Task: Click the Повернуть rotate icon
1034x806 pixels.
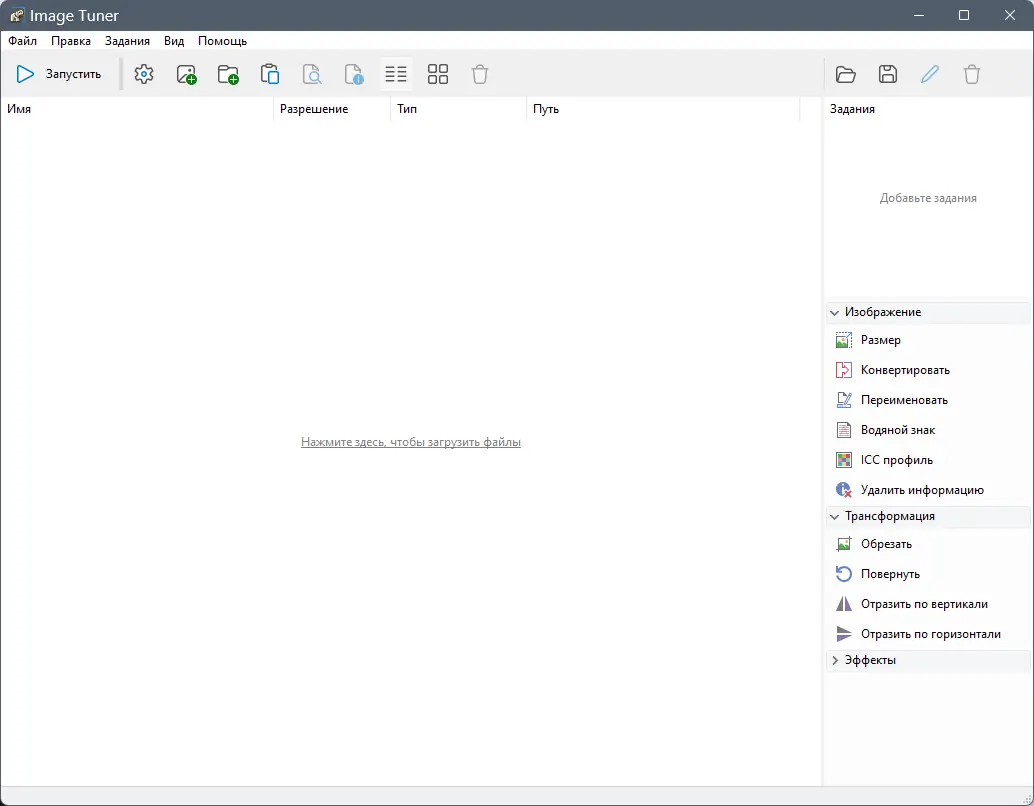Action: click(843, 574)
